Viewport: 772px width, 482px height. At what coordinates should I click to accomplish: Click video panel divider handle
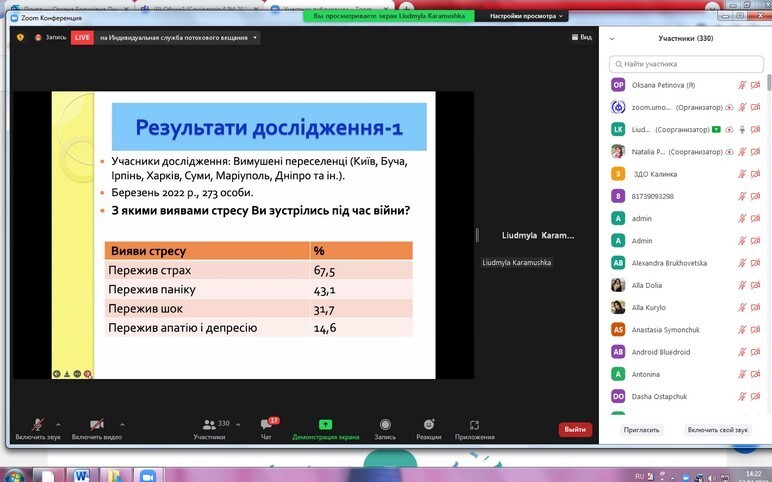click(x=477, y=235)
